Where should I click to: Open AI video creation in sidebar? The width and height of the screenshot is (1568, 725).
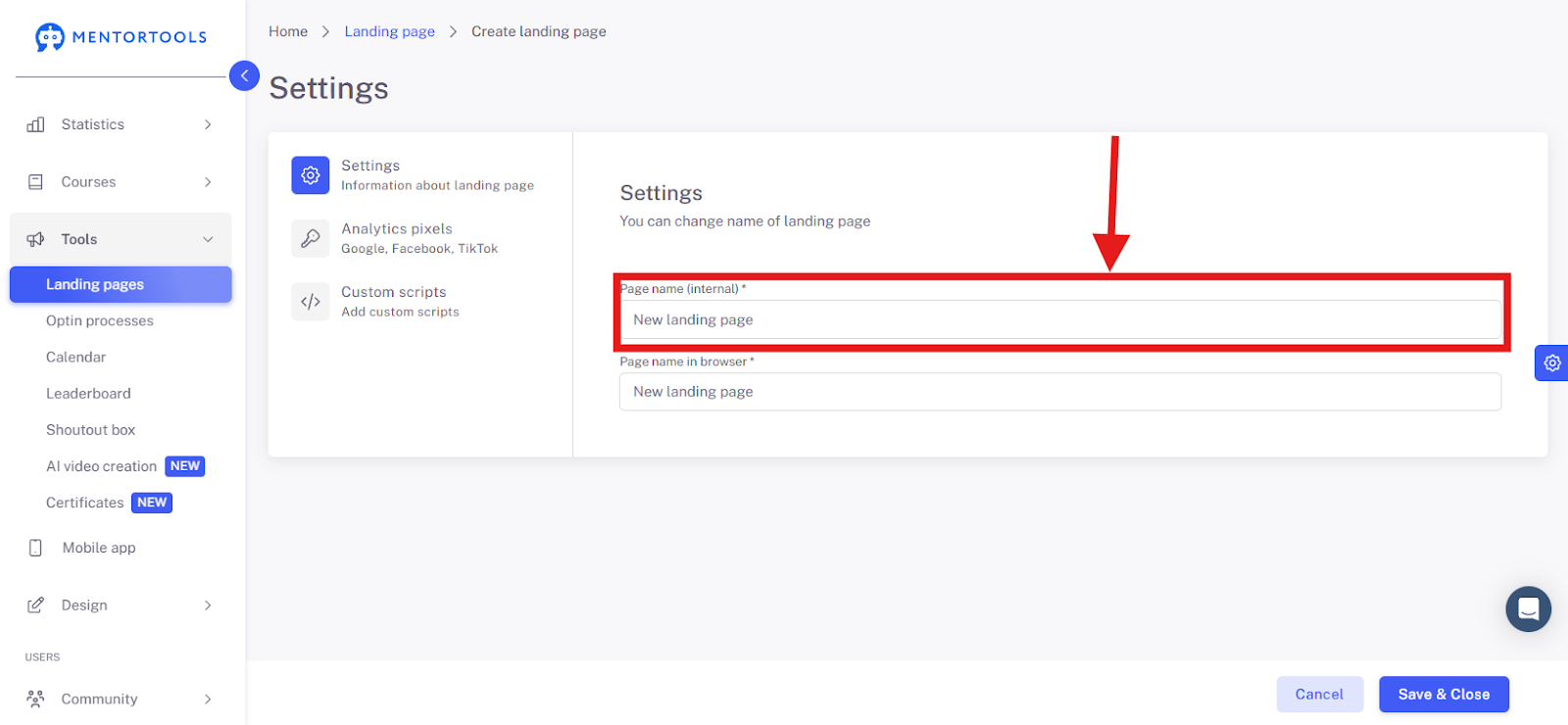point(101,466)
